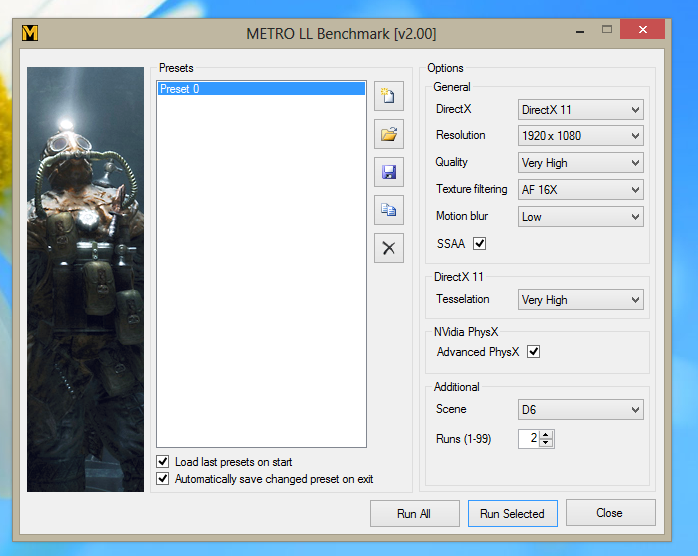Toggle the SSAA checkbox
The image size is (698, 556).
[479, 244]
